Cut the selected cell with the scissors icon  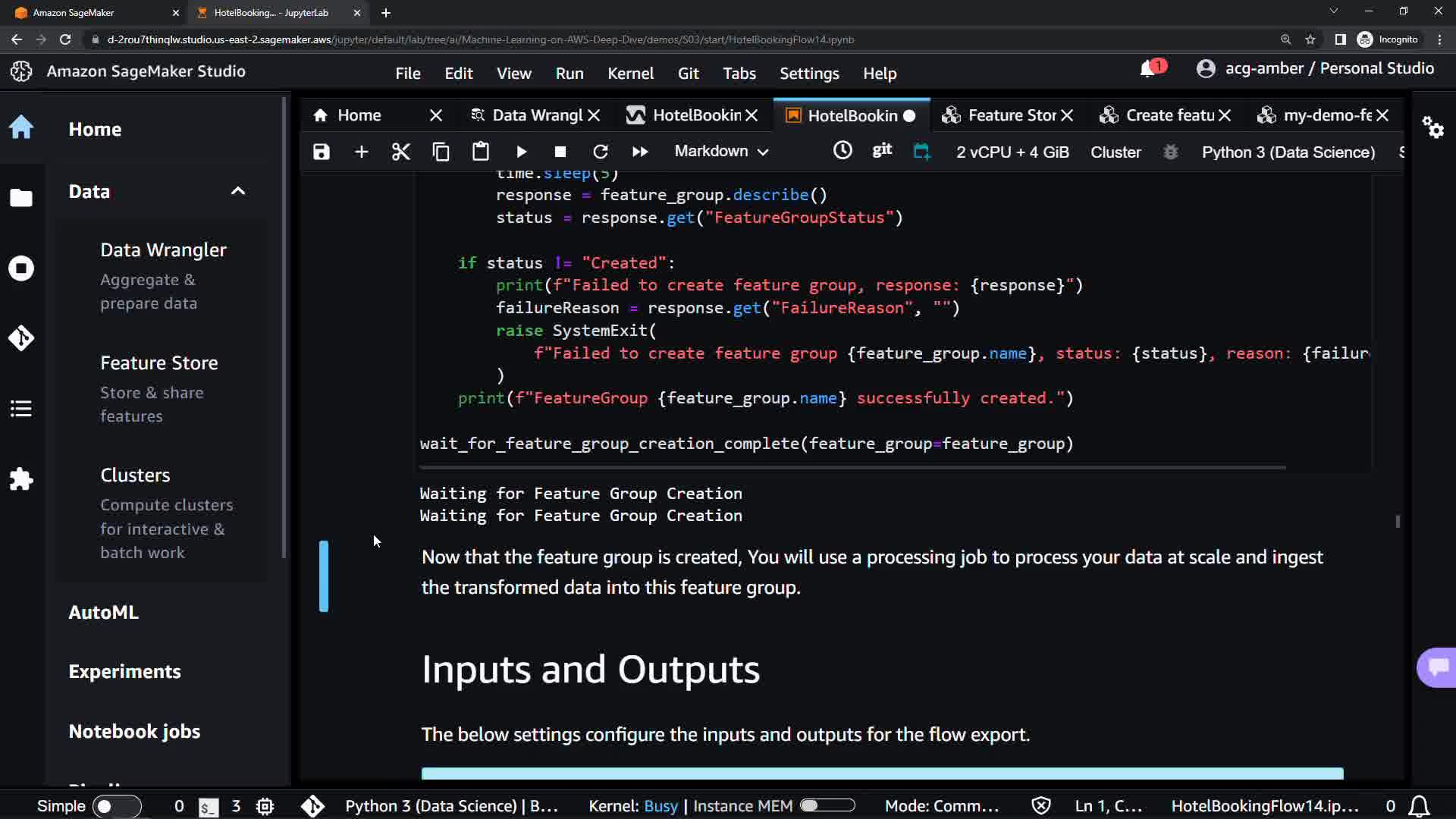(x=400, y=152)
